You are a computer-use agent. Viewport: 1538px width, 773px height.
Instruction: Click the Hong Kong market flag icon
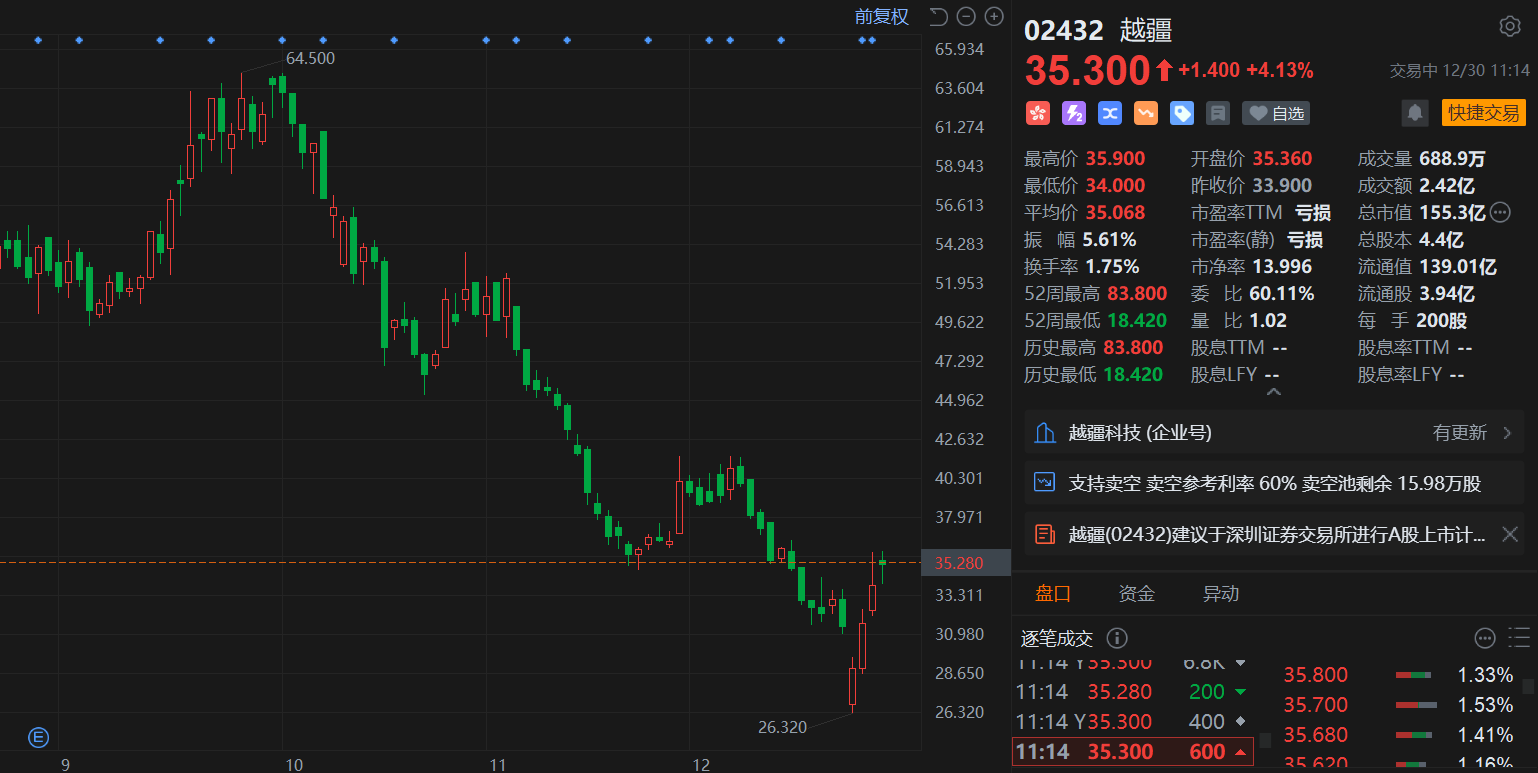1038,113
